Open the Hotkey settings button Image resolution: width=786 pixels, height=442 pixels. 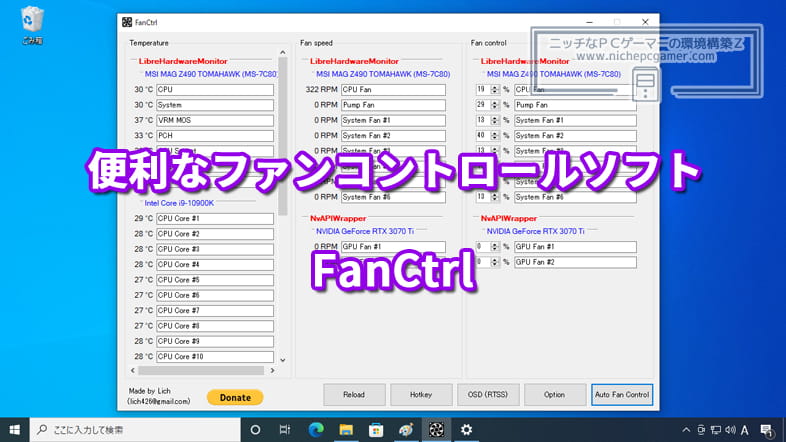click(x=421, y=395)
